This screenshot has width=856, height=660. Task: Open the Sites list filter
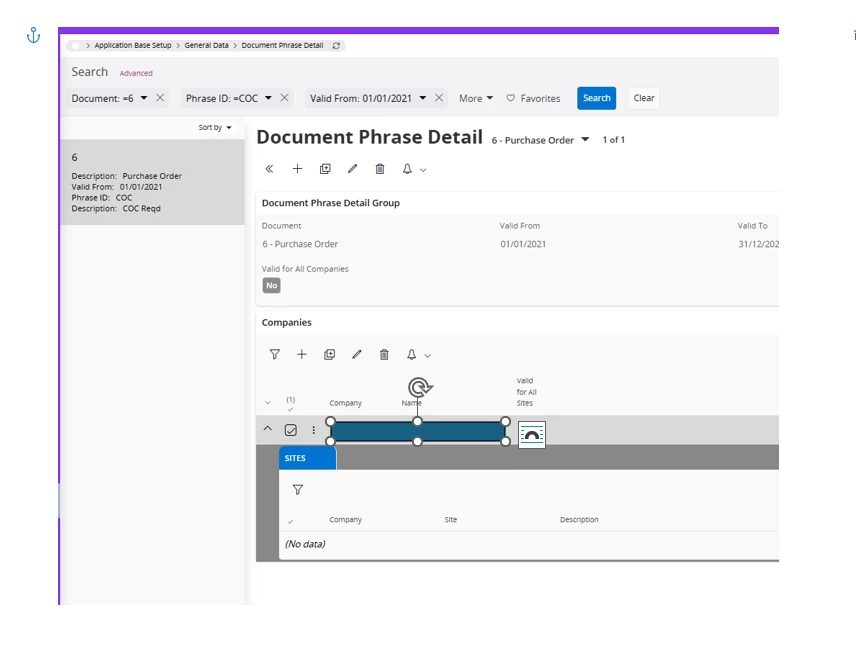click(x=297, y=490)
